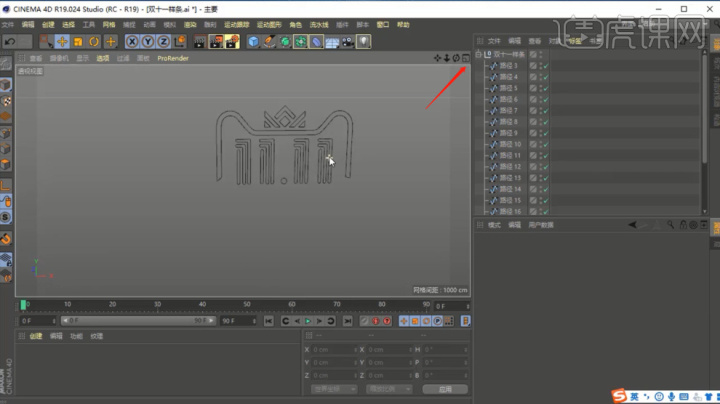
Task: Click the position X 0 cm field
Action: (x=334, y=350)
